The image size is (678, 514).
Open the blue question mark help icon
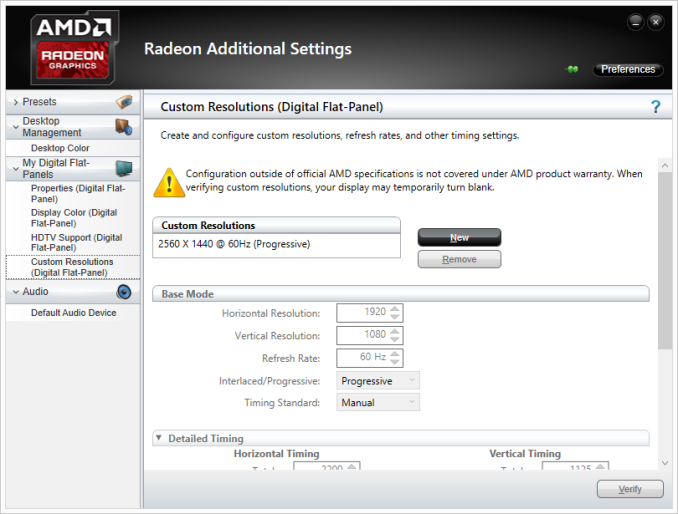656,106
